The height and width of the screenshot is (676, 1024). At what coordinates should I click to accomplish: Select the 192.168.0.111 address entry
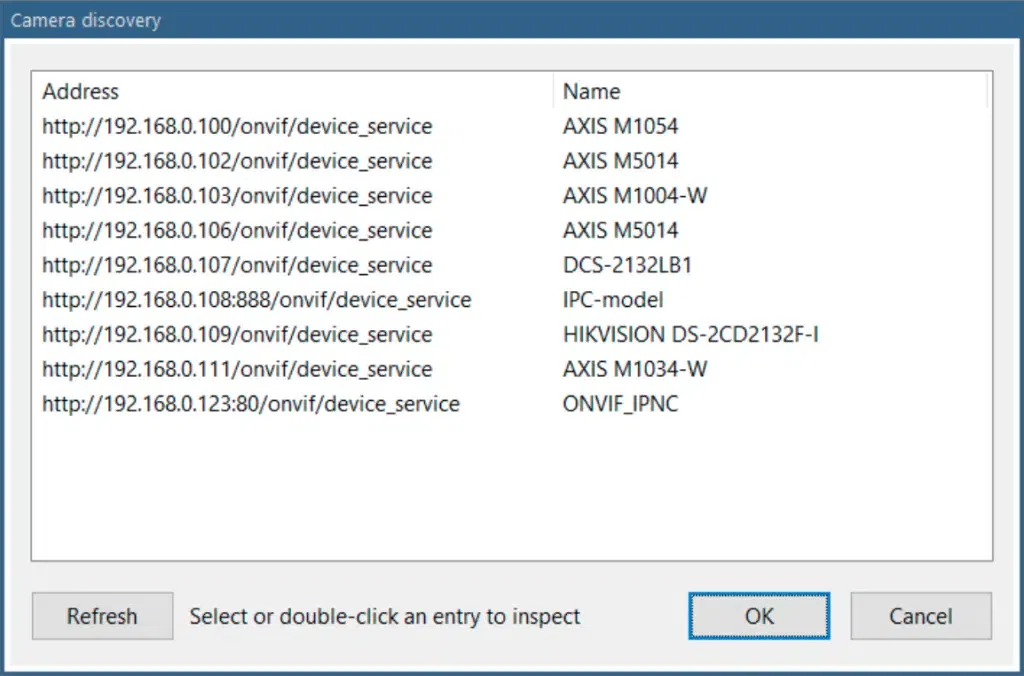pos(237,370)
